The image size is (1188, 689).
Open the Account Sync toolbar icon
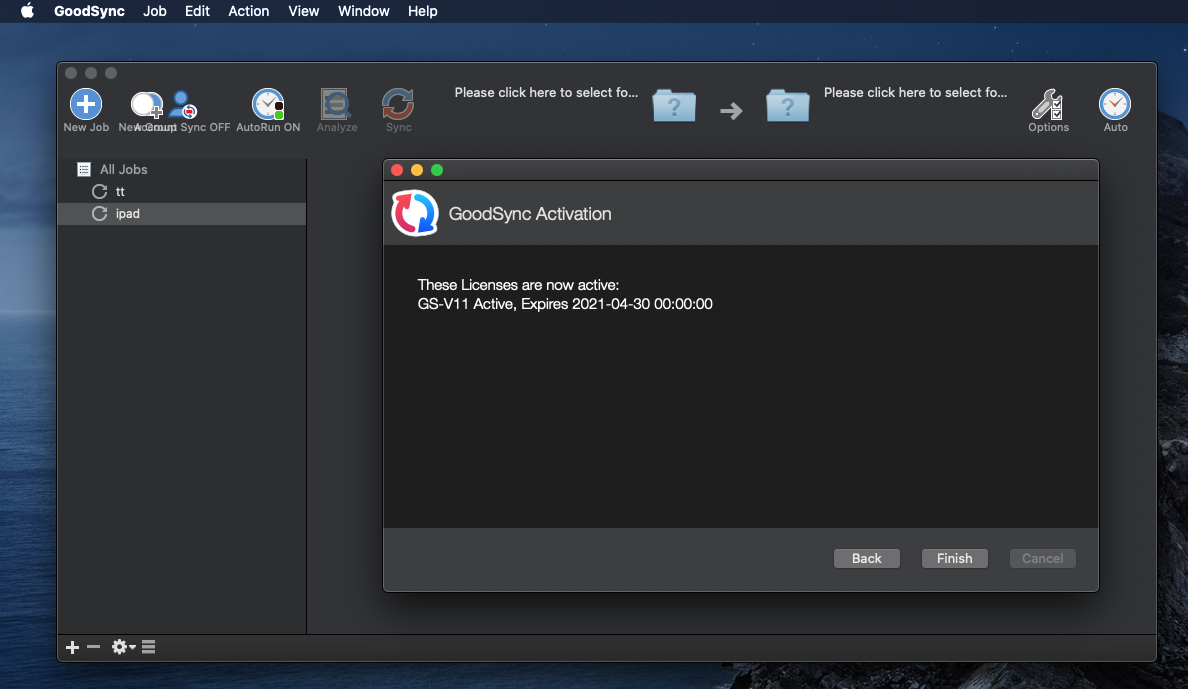coord(184,105)
